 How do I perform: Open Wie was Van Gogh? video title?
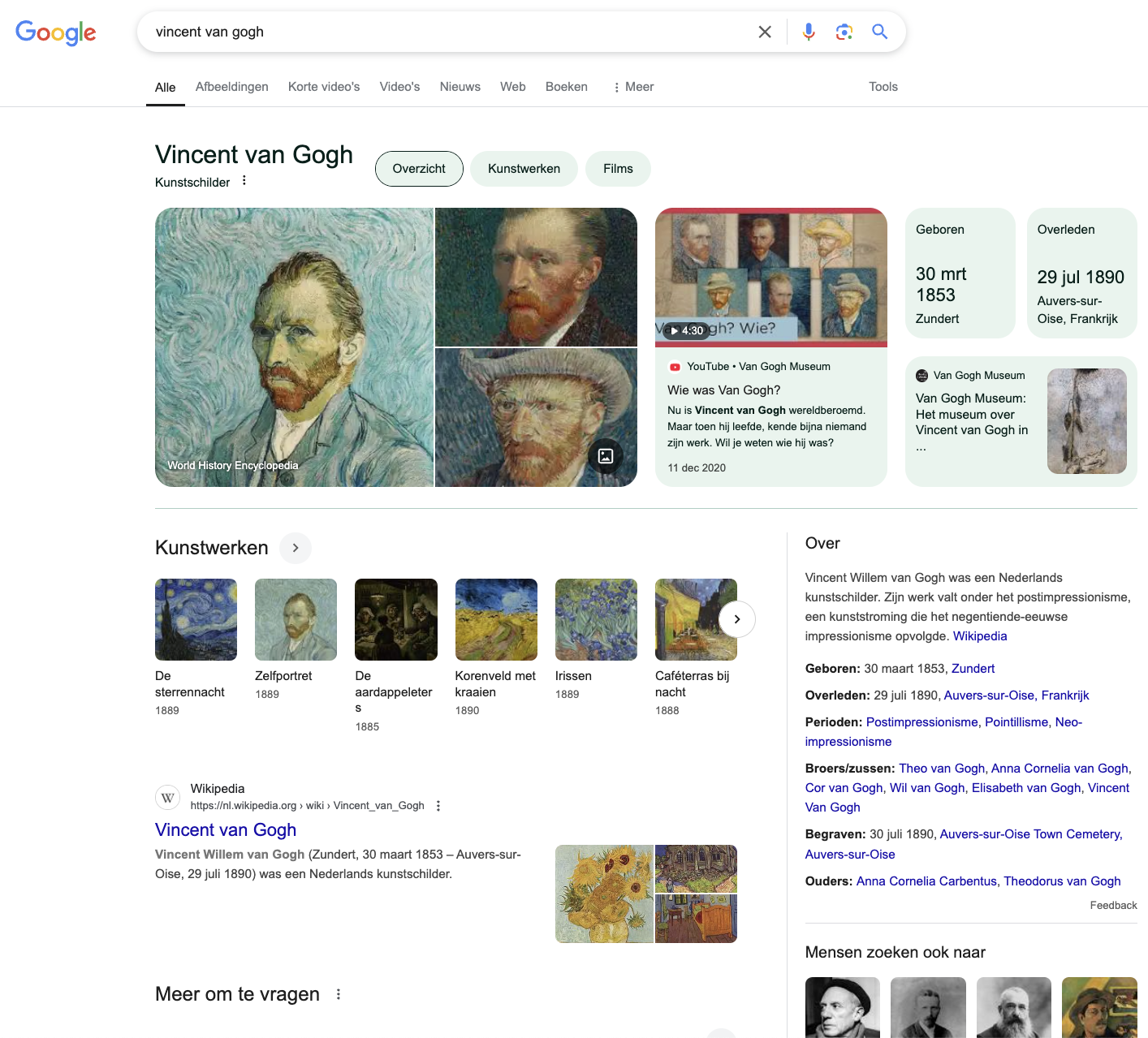tap(724, 390)
